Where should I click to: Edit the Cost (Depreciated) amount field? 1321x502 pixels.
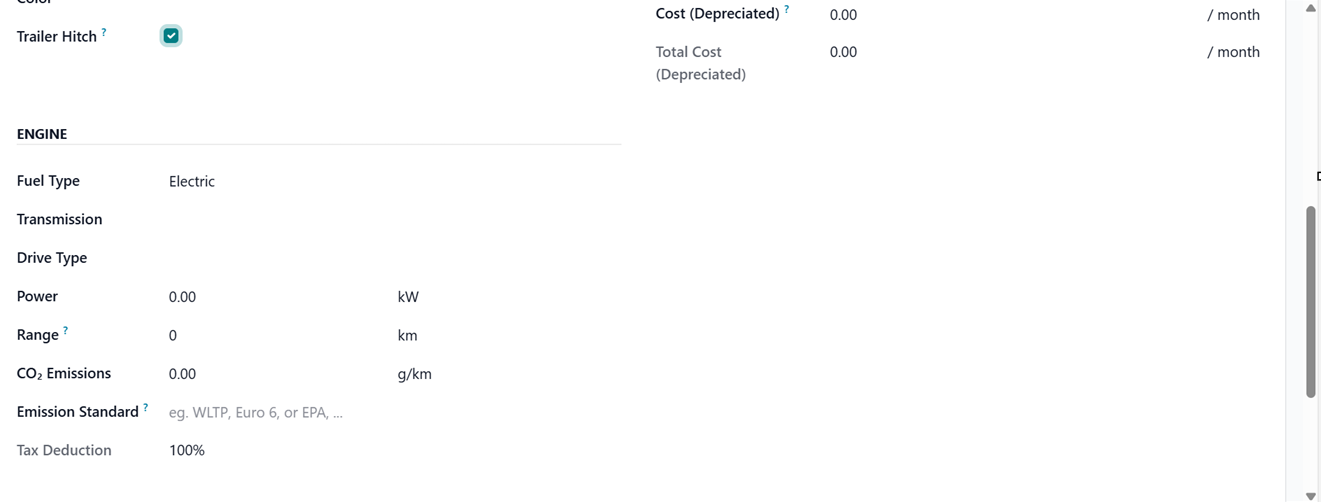pos(1000,15)
